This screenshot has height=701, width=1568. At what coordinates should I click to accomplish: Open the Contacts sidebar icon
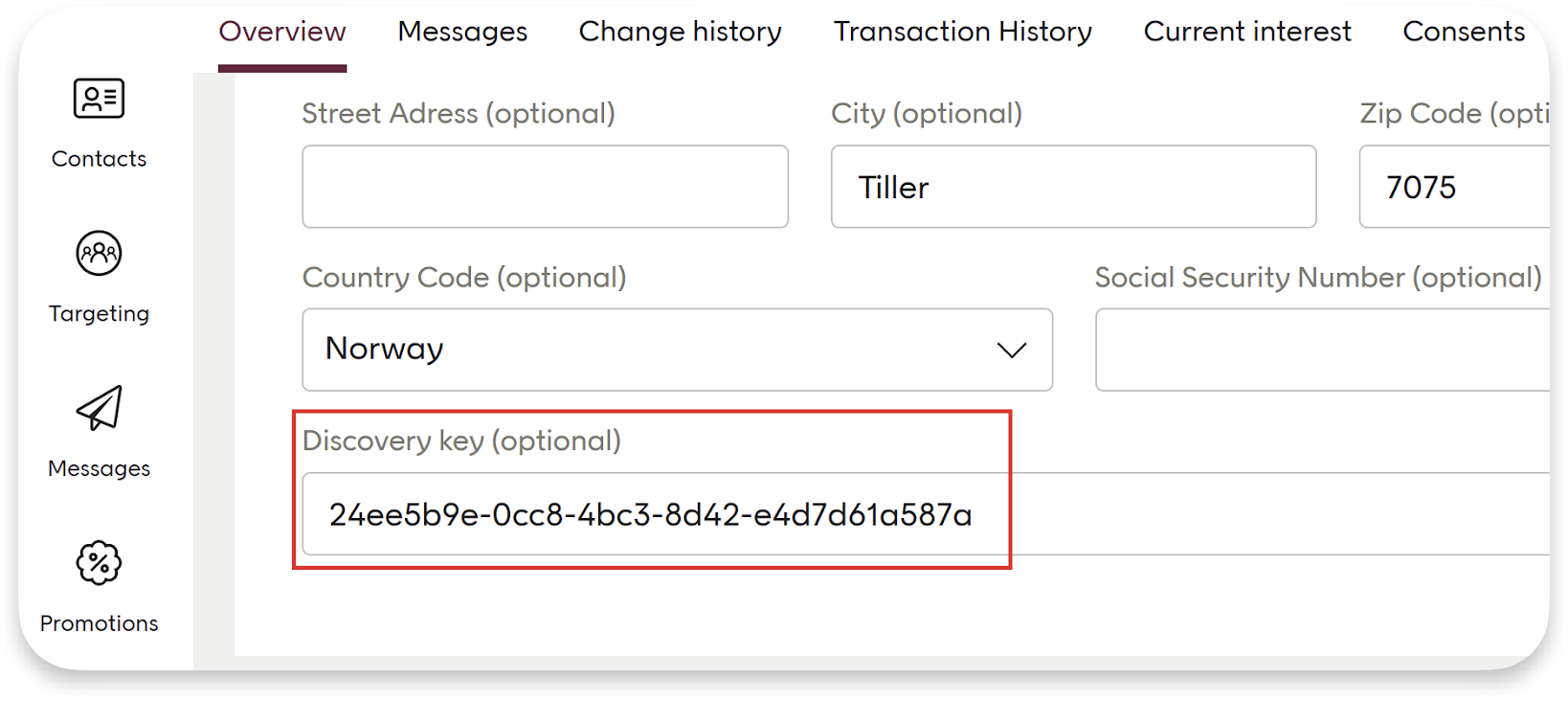tap(99, 99)
